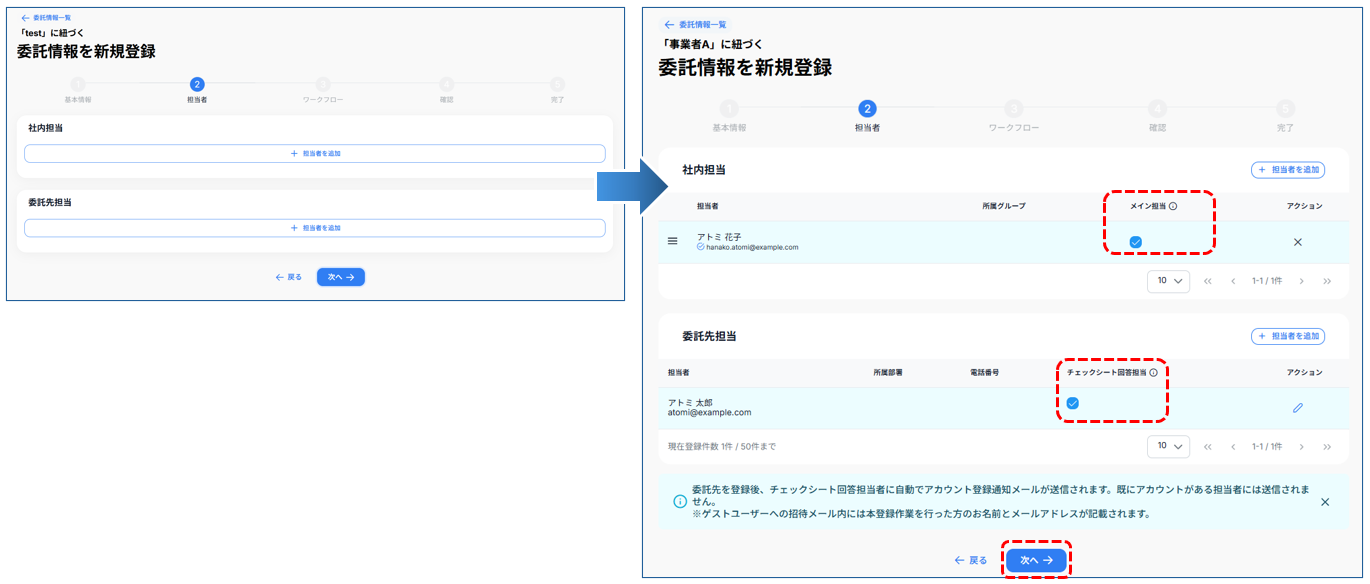
Task: Go to last page in 社内担当 table pagination
Action: (x=1327, y=282)
